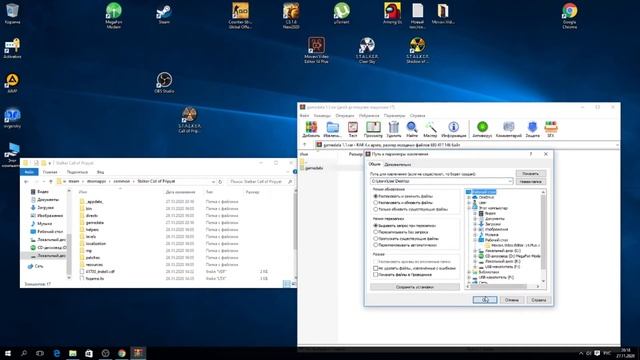Viewport: 640px width, 360px height.
Task: Expand OneDrive node in the dialog folder tree
Action: tap(469, 197)
